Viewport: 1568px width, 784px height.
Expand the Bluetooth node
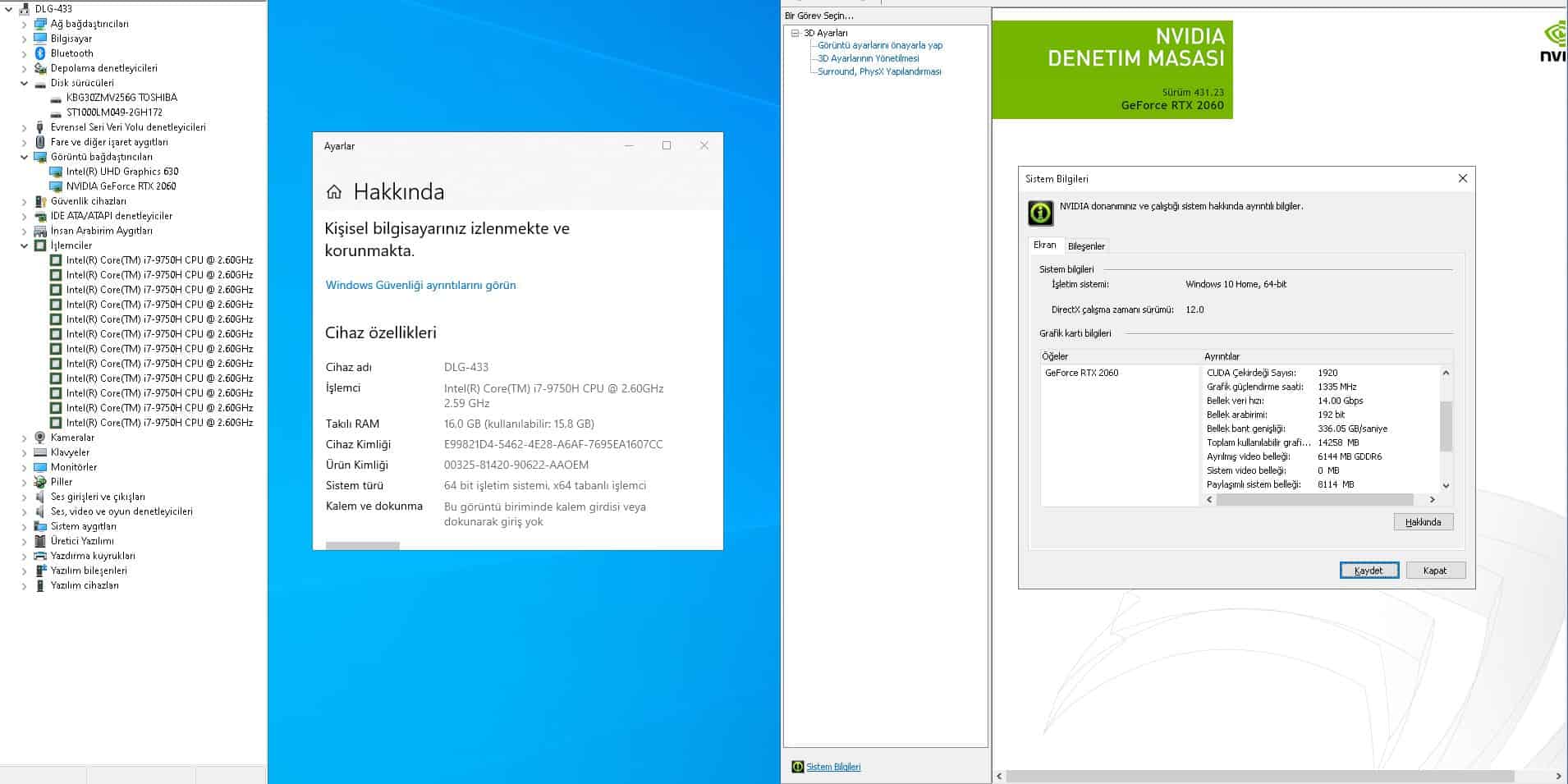click(25, 53)
